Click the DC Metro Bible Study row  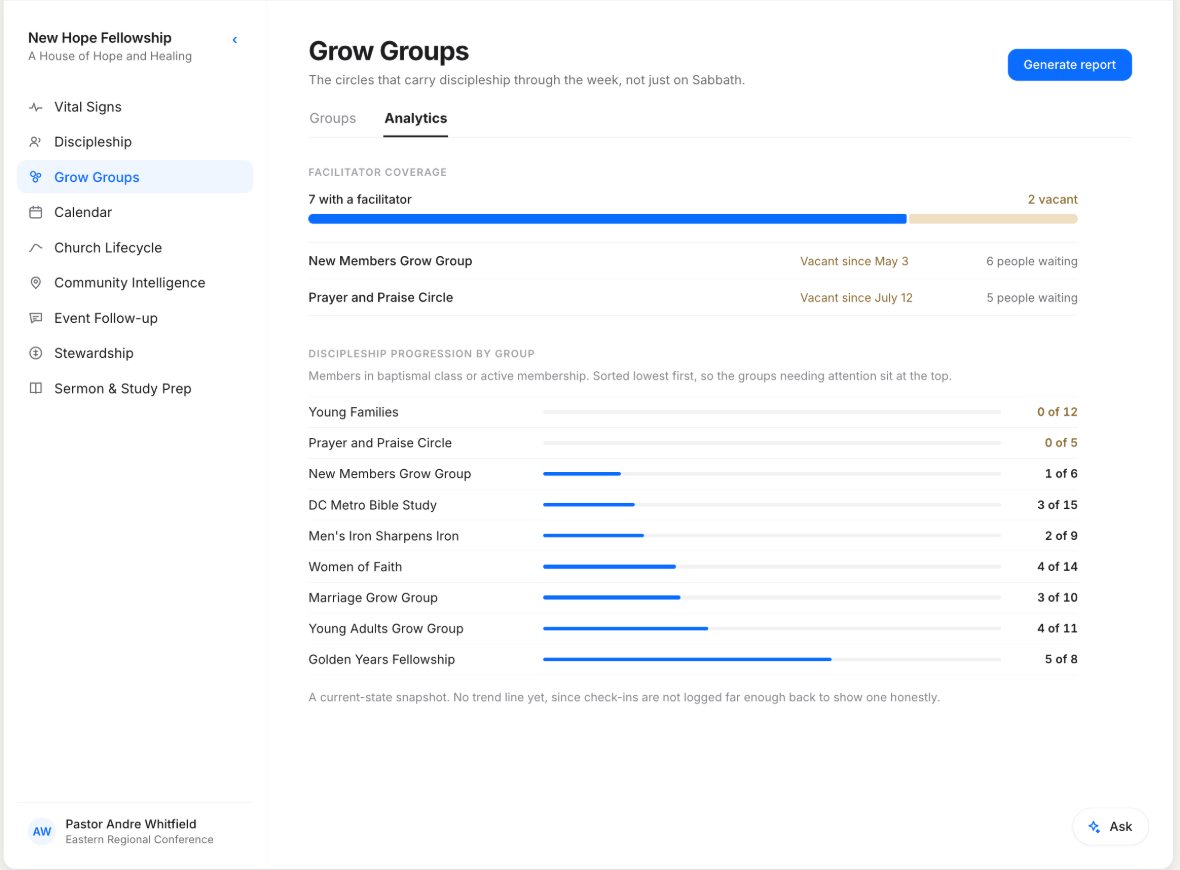(693, 505)
